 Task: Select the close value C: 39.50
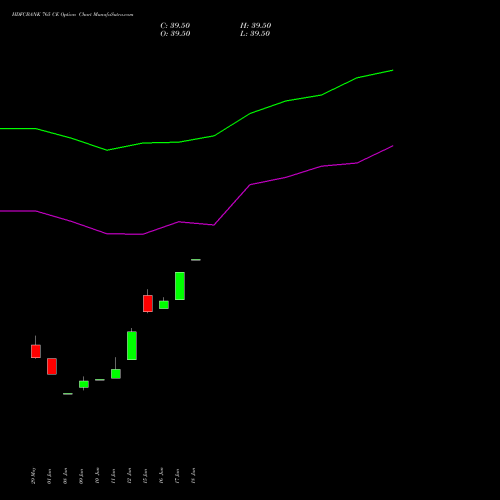175,26
